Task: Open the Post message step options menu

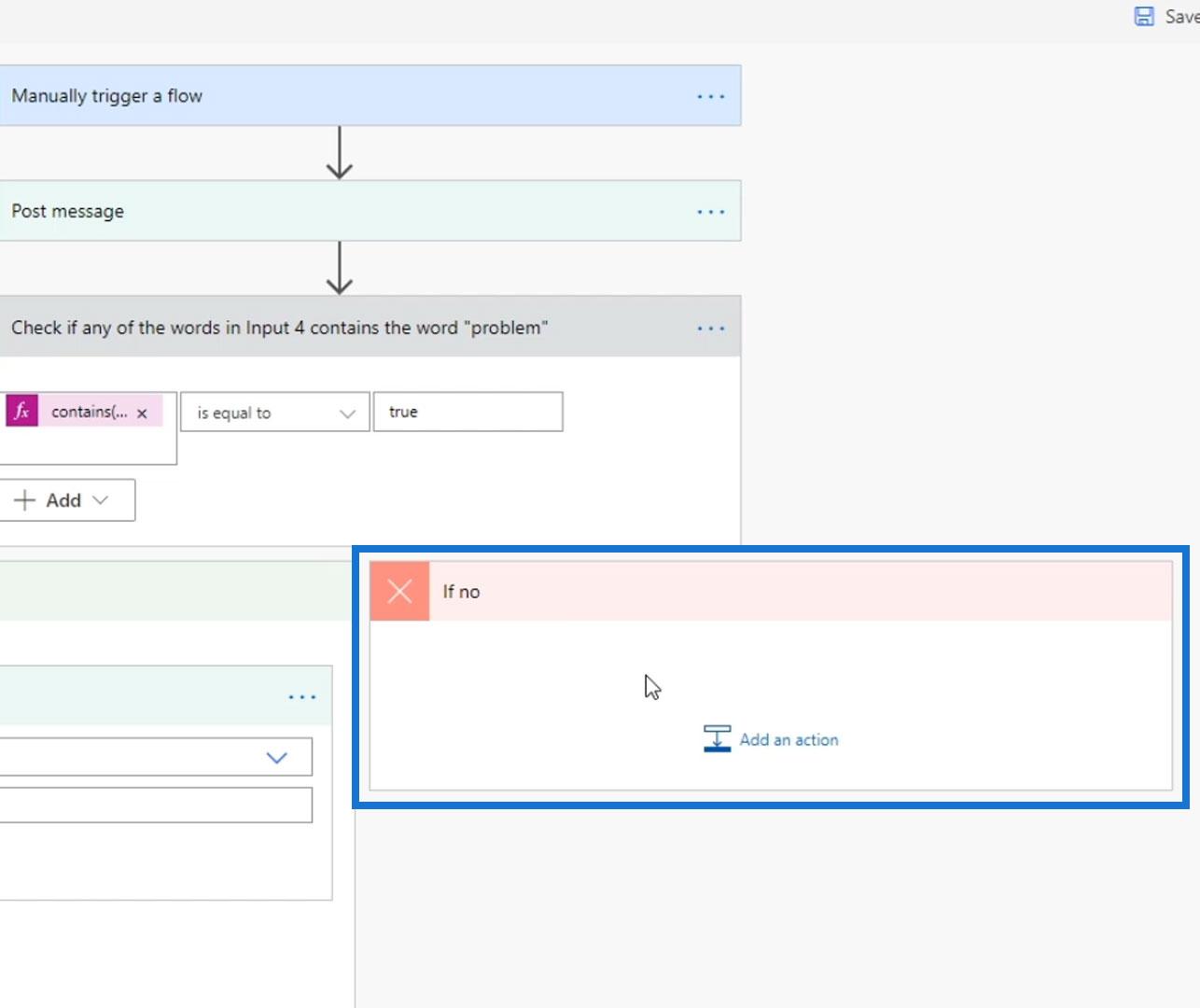Action: point(710,212)
